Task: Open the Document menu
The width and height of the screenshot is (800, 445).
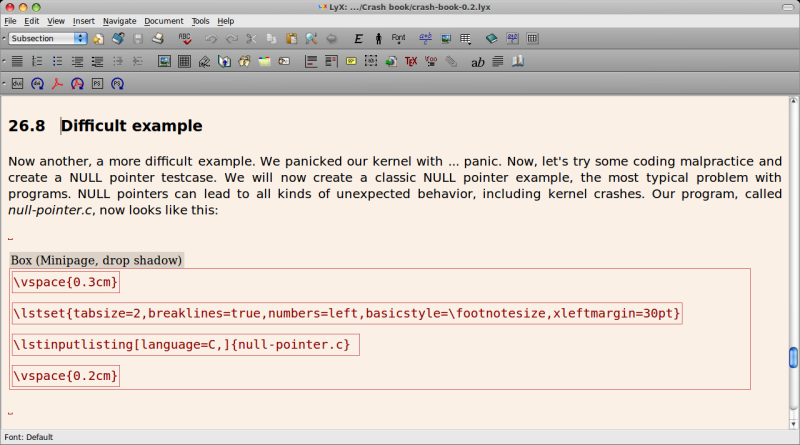Action: click(163, 20)
